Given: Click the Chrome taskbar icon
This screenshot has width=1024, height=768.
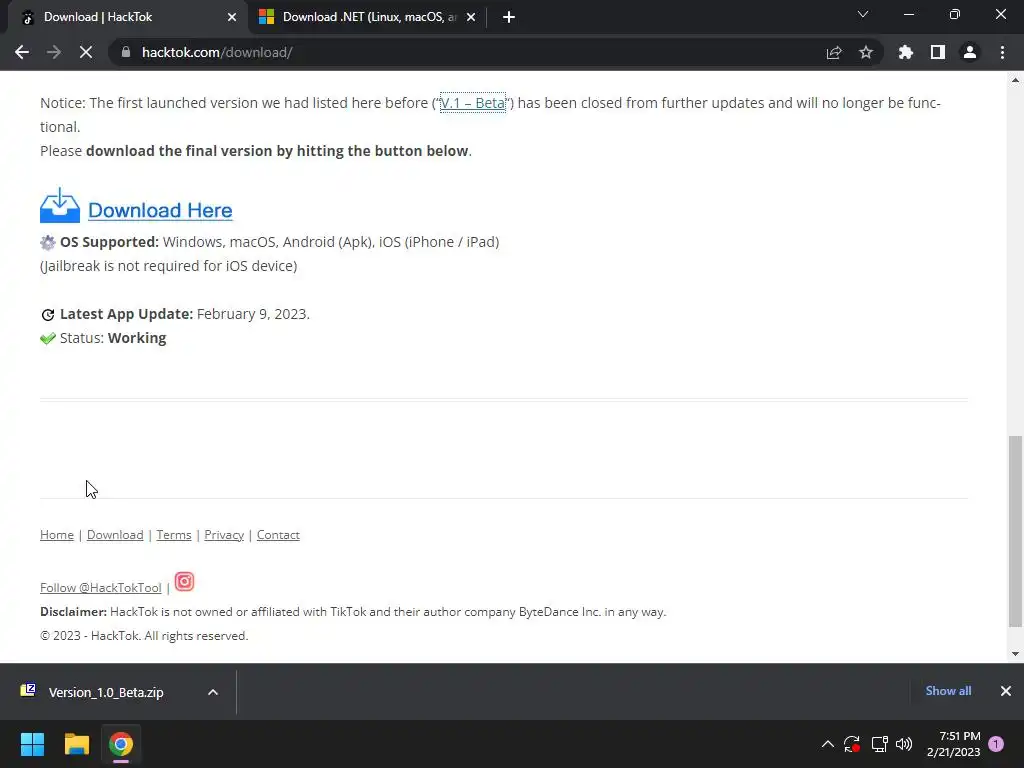Looking at the screenshot, I should tap(121, 744).
